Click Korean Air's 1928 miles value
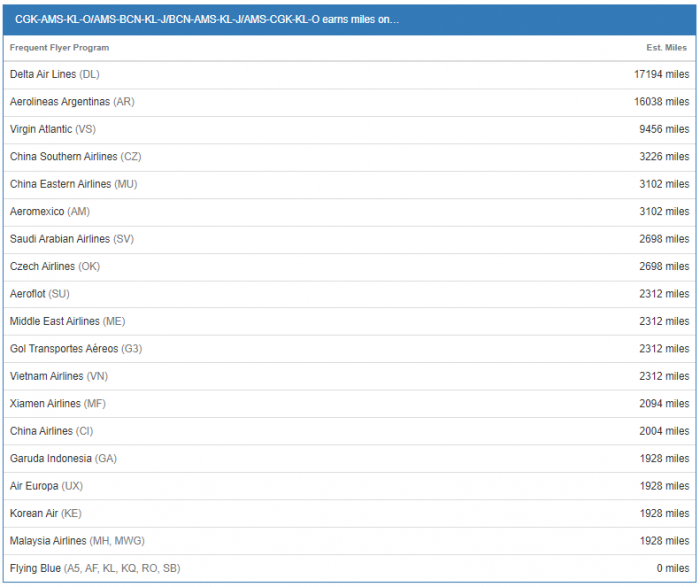Image resolution: width=700 pixels, height=587 pixels. [664, 514]
